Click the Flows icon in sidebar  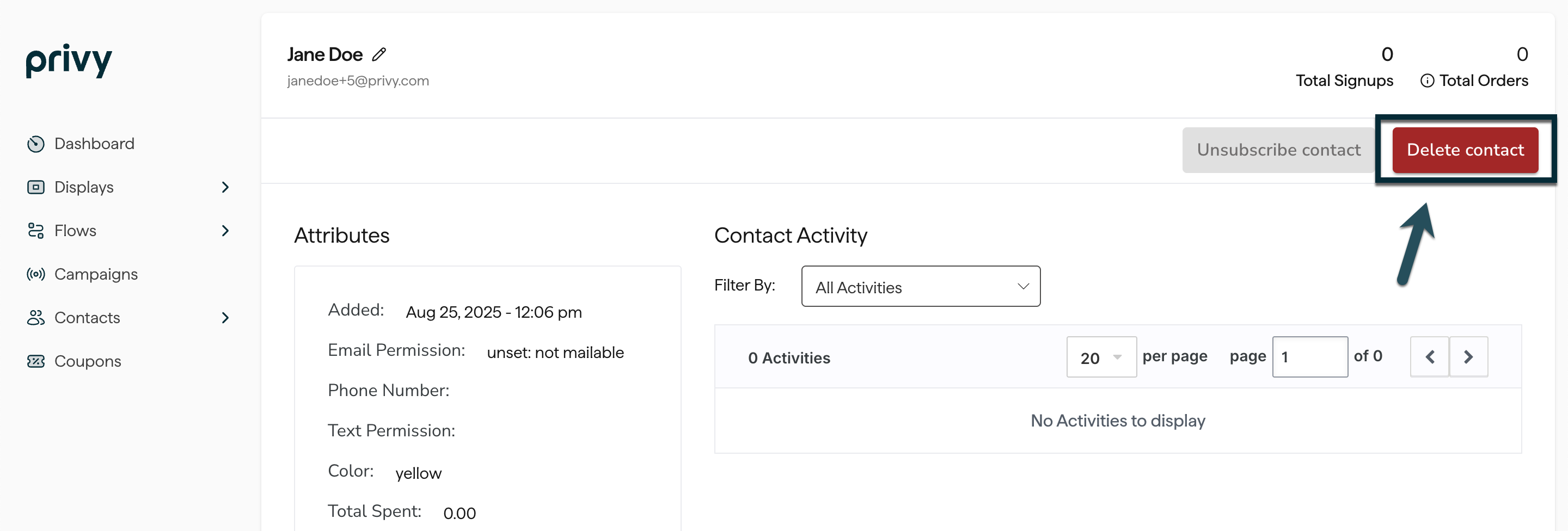coord(36,231)
